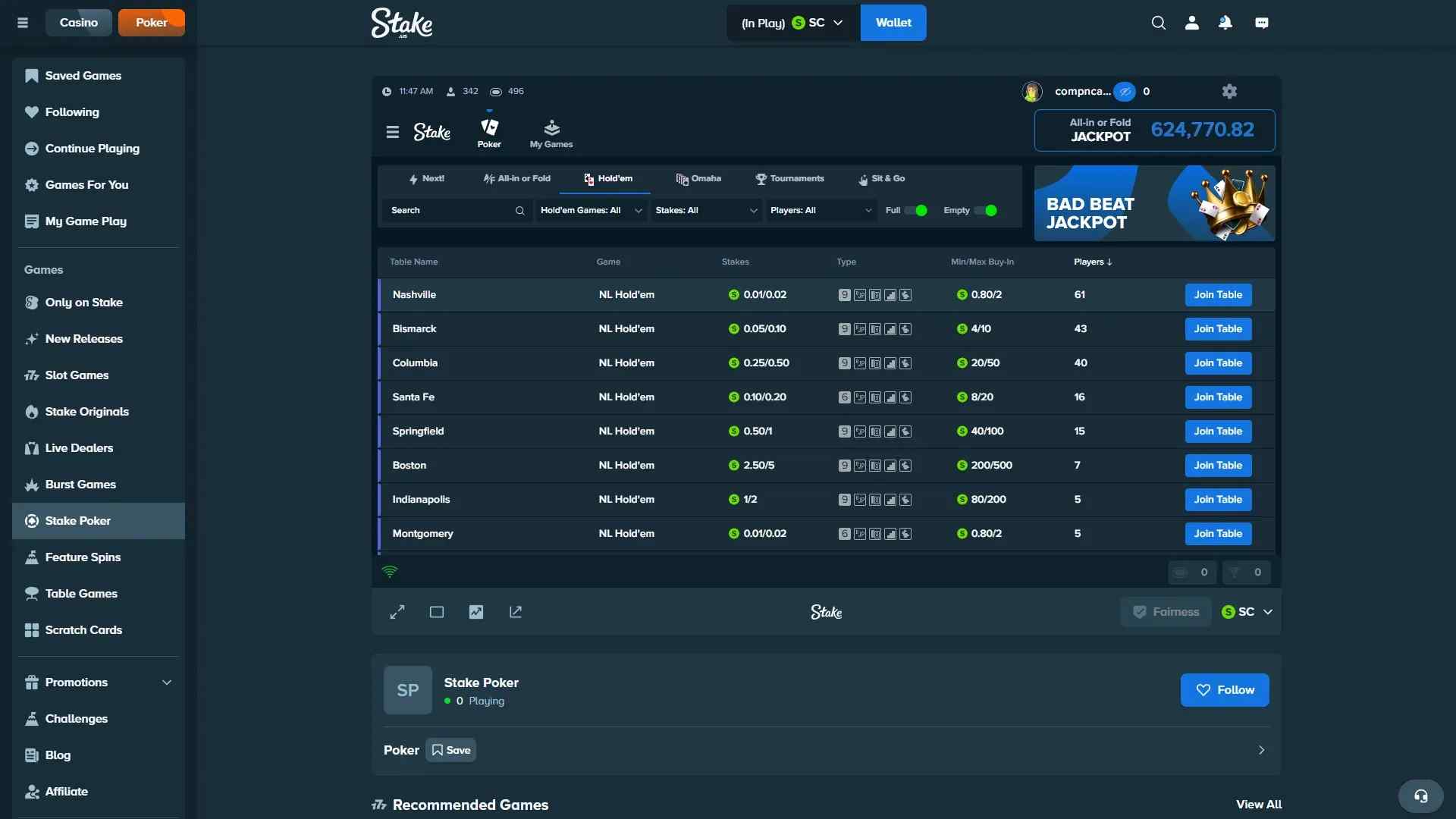
Task: Switch to the Sit & Go tab
Action: tap(881, 179)
